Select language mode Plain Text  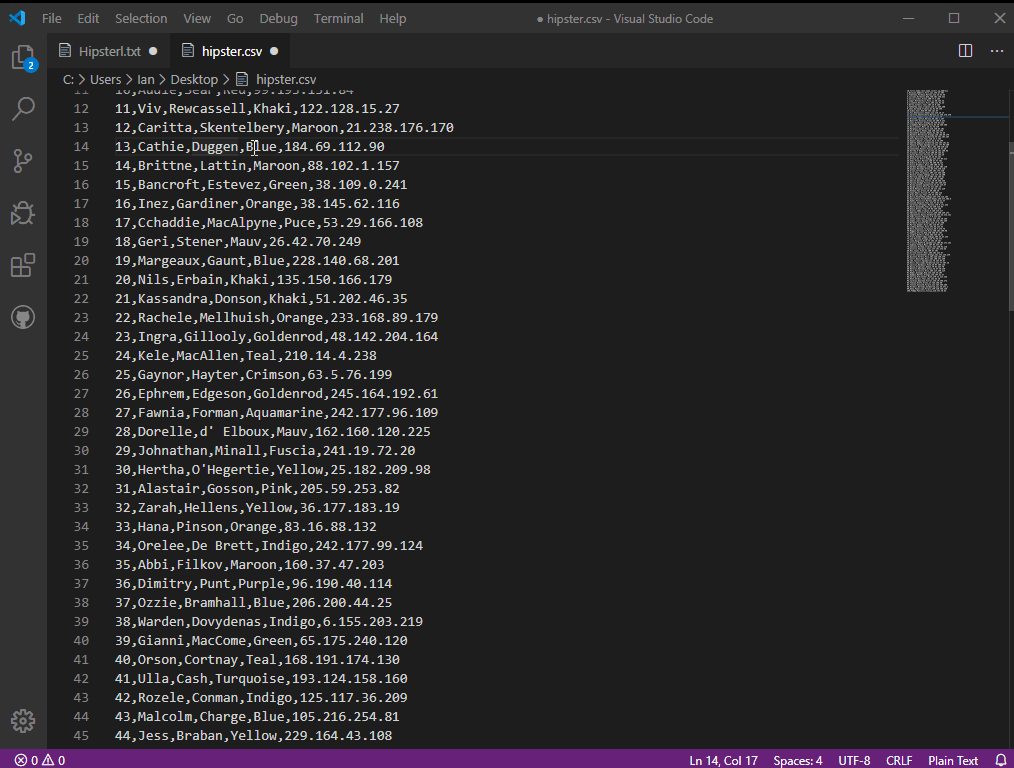point(953,760)
